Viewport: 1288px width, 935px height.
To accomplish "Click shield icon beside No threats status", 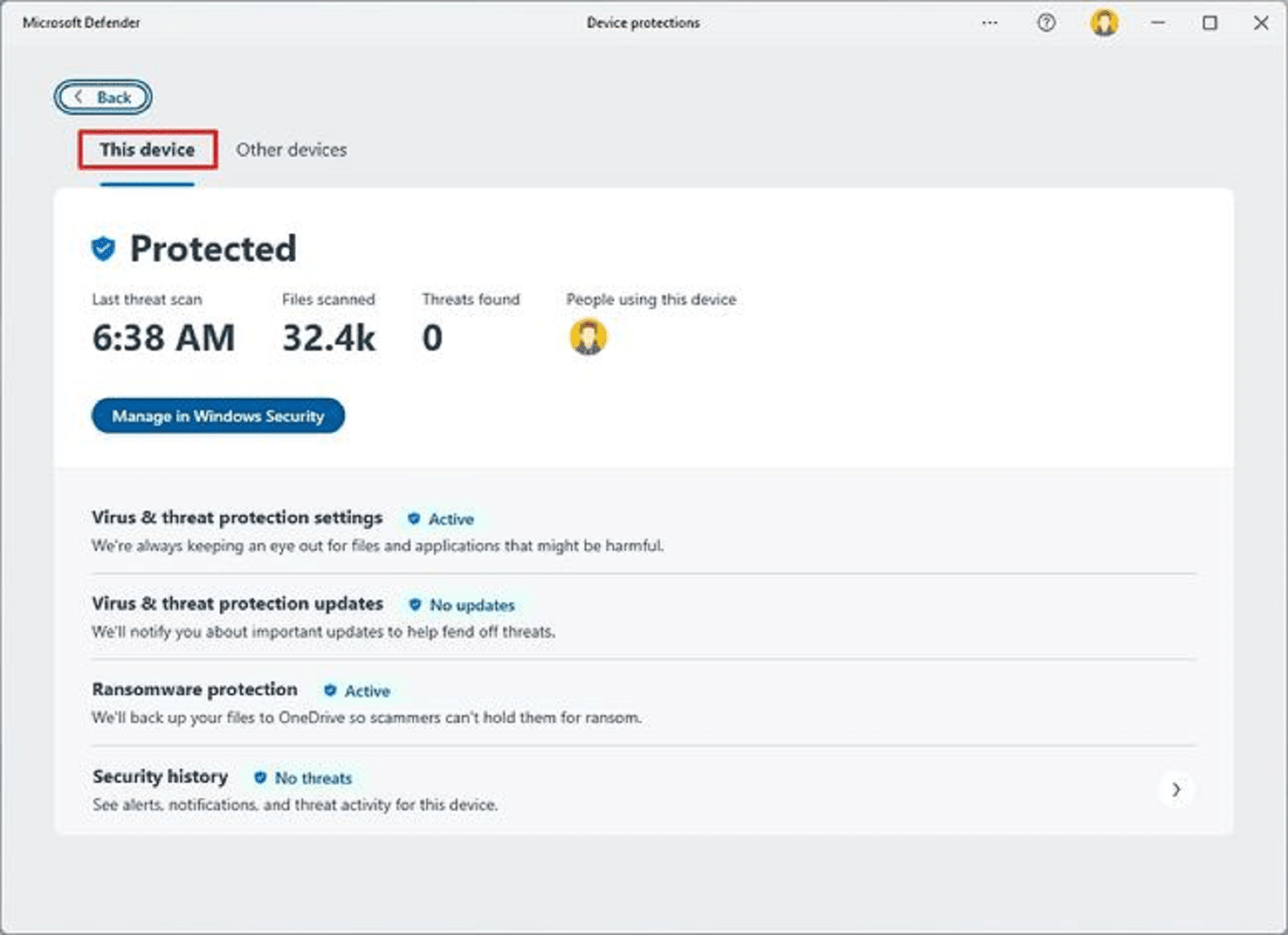I will [260, 777].
